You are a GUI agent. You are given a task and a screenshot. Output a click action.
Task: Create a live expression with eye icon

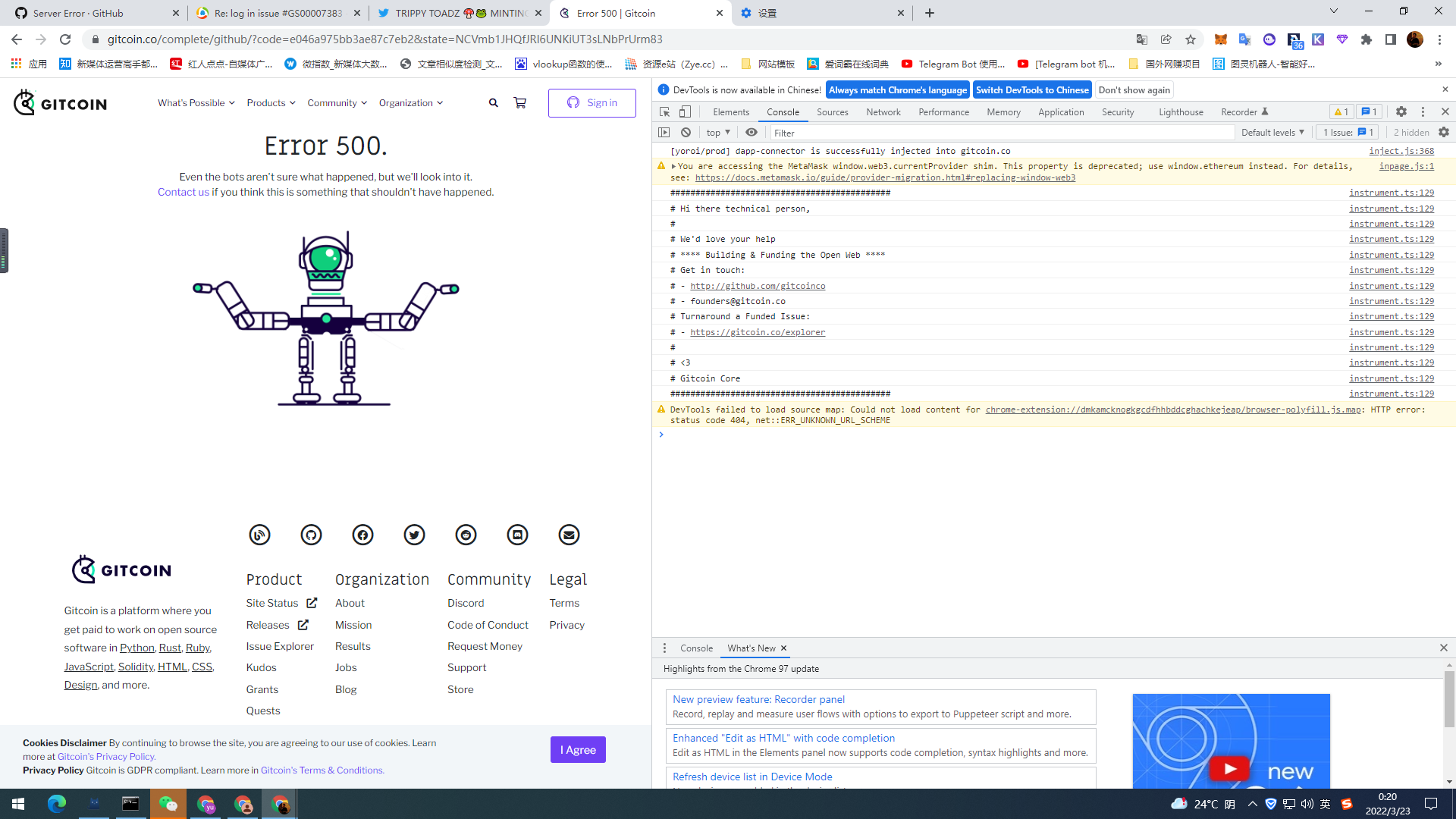(752, 133)
